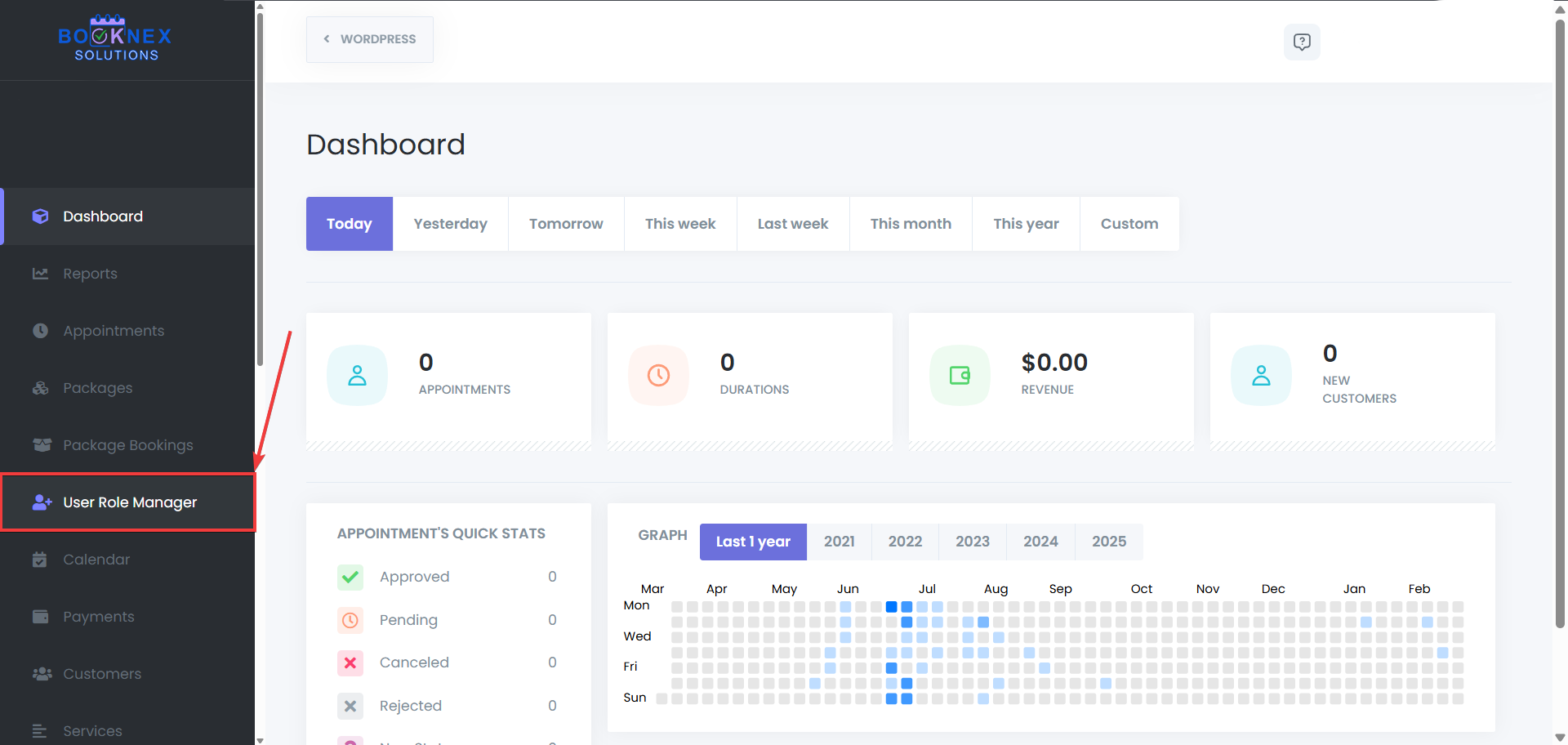Image resolution: width=1568 pixels, height=745 pixels.
Task: Open Package Bookings in the sidebar
Action: [x=127, y=445]
